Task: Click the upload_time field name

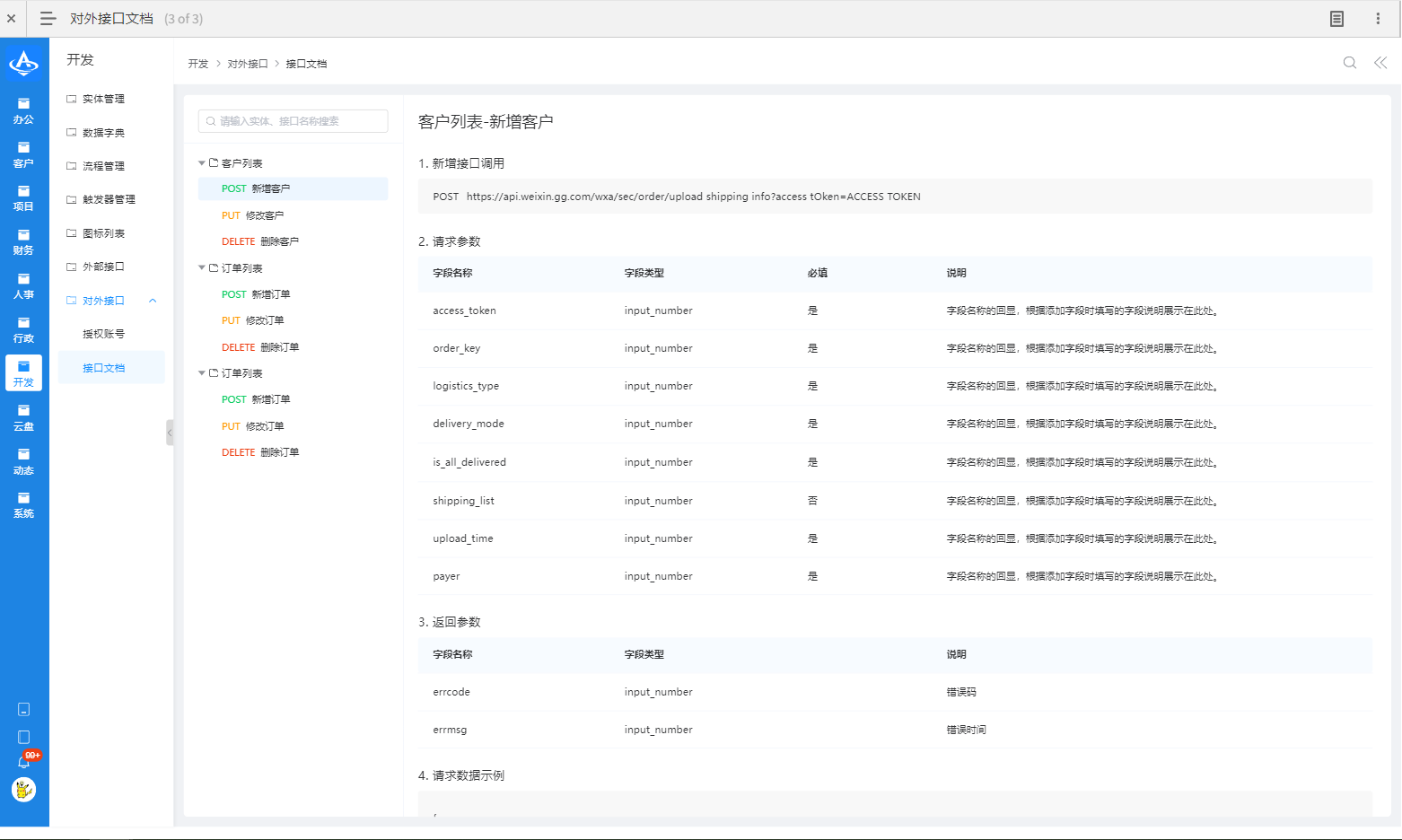Action: click(x=463, y=538)
